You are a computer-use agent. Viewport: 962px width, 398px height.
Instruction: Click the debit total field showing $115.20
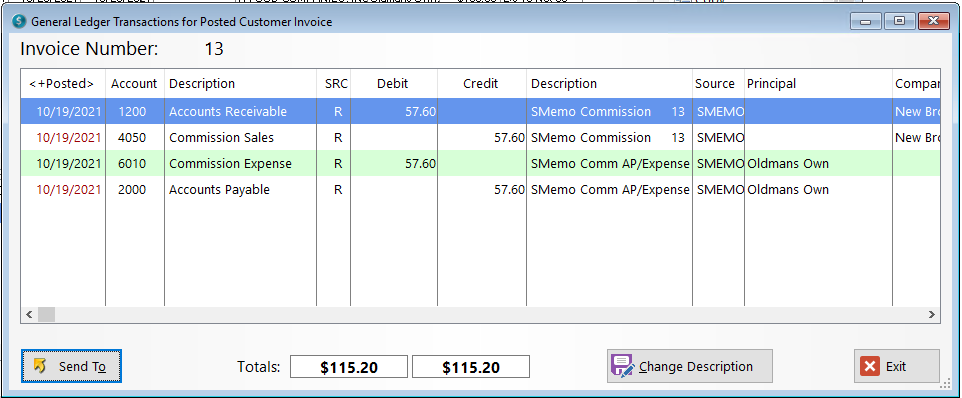click(x=348, y=367)
